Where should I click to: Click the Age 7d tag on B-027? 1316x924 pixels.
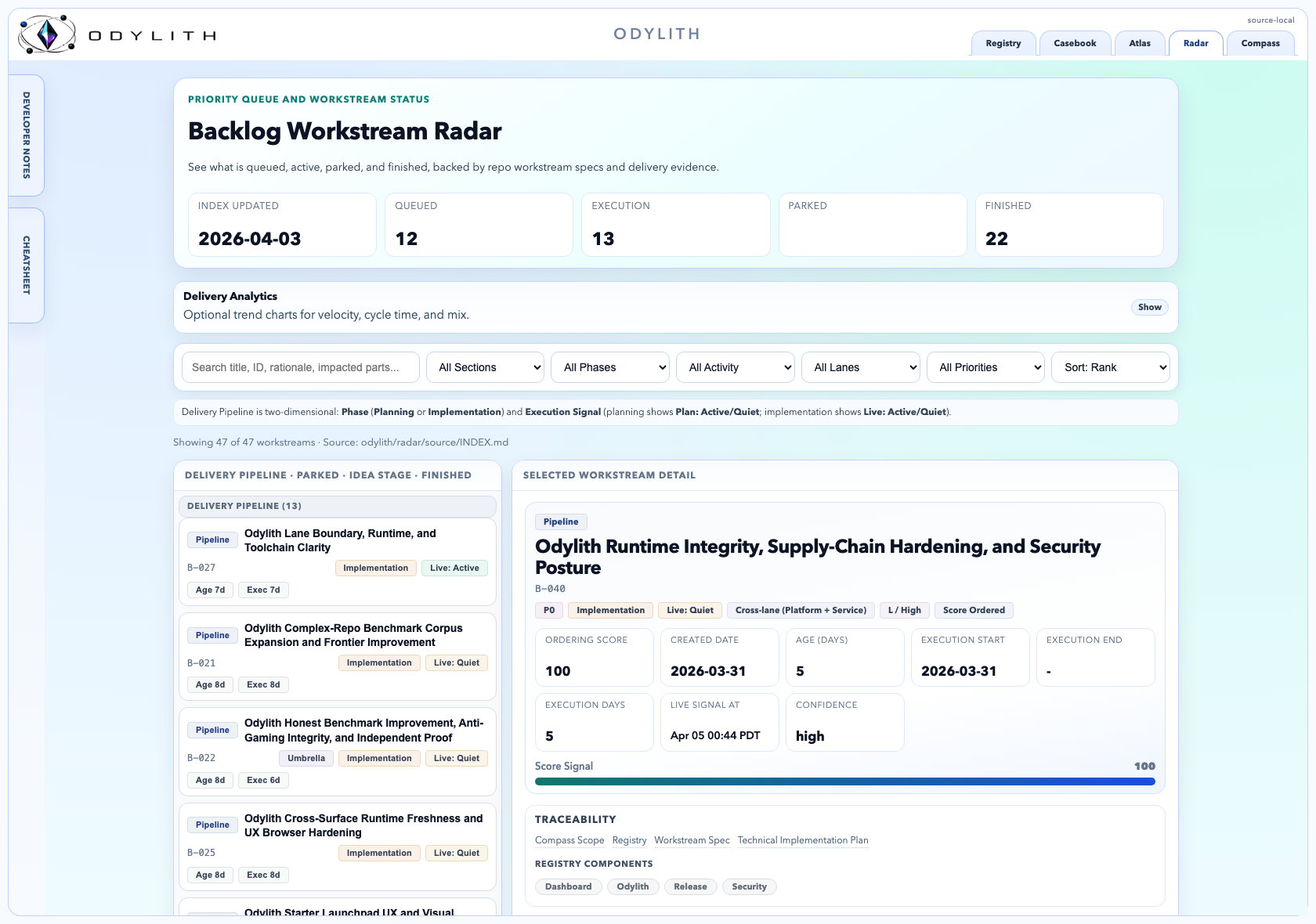click(x=210, y=590)
